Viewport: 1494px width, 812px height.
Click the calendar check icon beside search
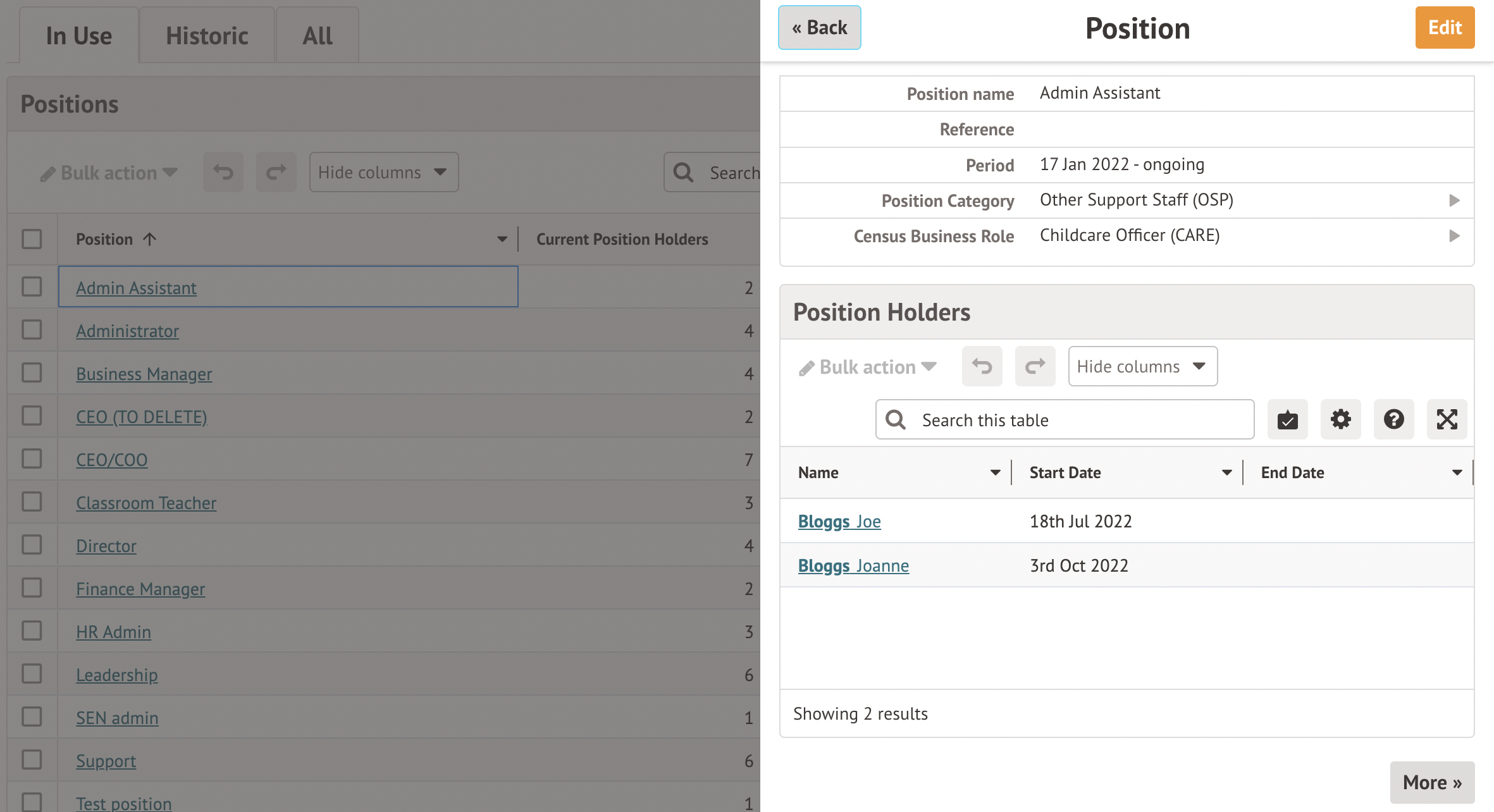coord(1287,419)
